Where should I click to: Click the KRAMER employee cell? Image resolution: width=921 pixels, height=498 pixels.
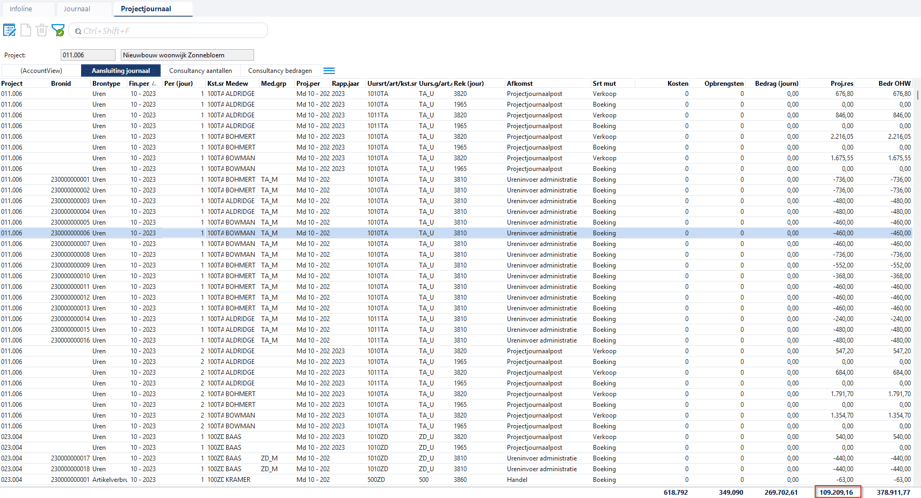(238, 480)
